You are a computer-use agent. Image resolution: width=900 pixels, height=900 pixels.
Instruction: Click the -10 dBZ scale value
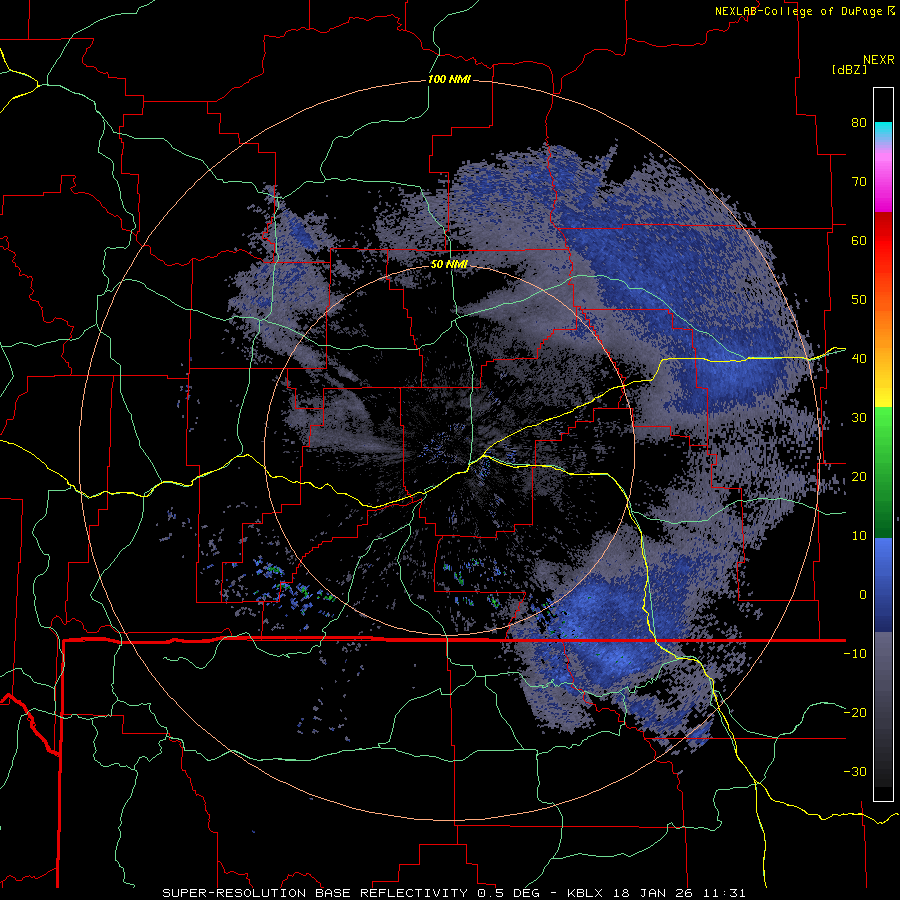(x=855, y=654)
